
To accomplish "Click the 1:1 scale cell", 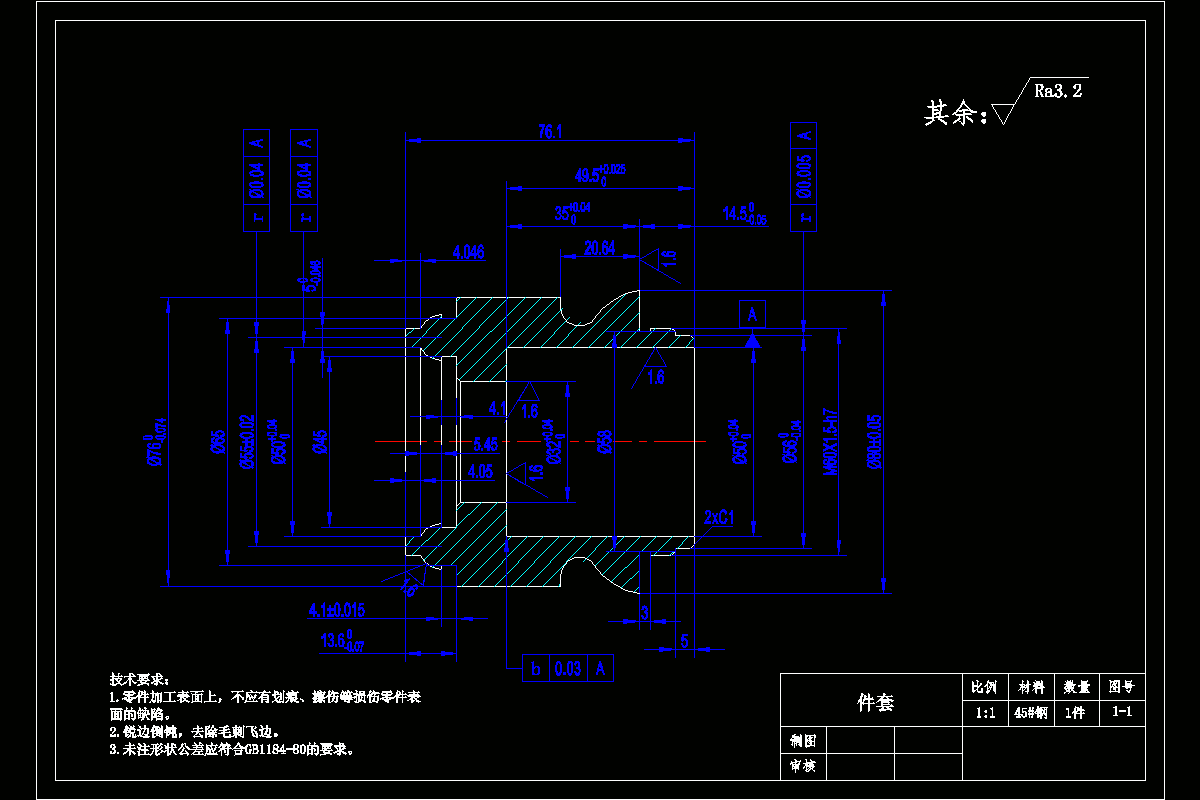I will pyautogui.click(x=985, y=713).
